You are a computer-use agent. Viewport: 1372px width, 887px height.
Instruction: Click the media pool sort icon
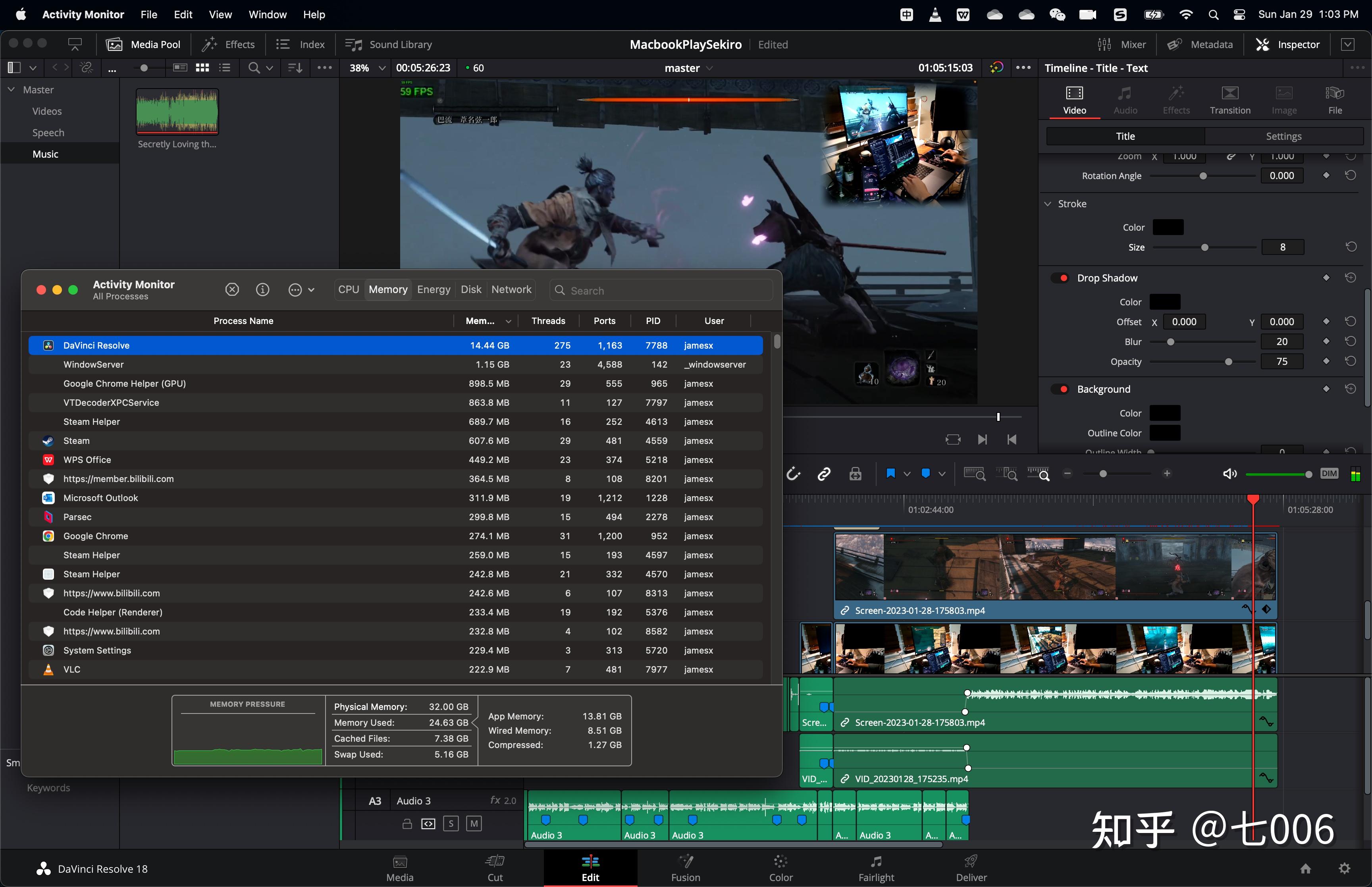click(295, 68)
